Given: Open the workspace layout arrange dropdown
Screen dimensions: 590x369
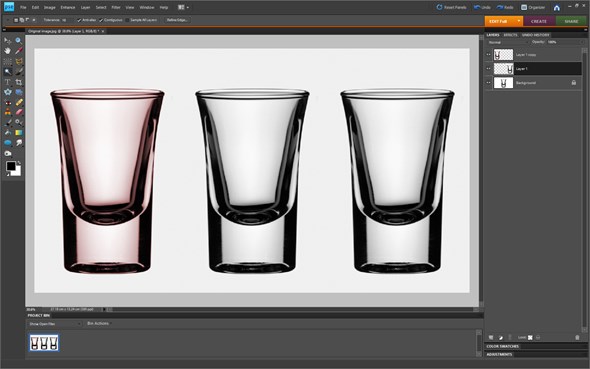Looking at the screenshot, I should click(x=183, y=7).
